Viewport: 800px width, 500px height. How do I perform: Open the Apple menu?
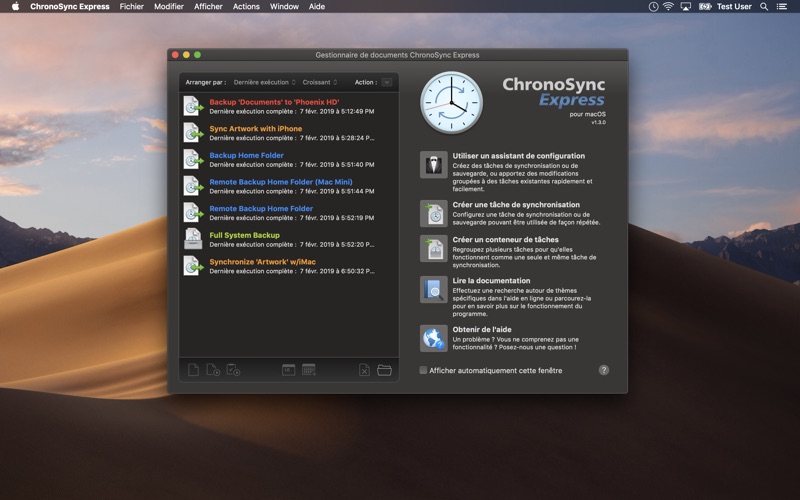15,7
